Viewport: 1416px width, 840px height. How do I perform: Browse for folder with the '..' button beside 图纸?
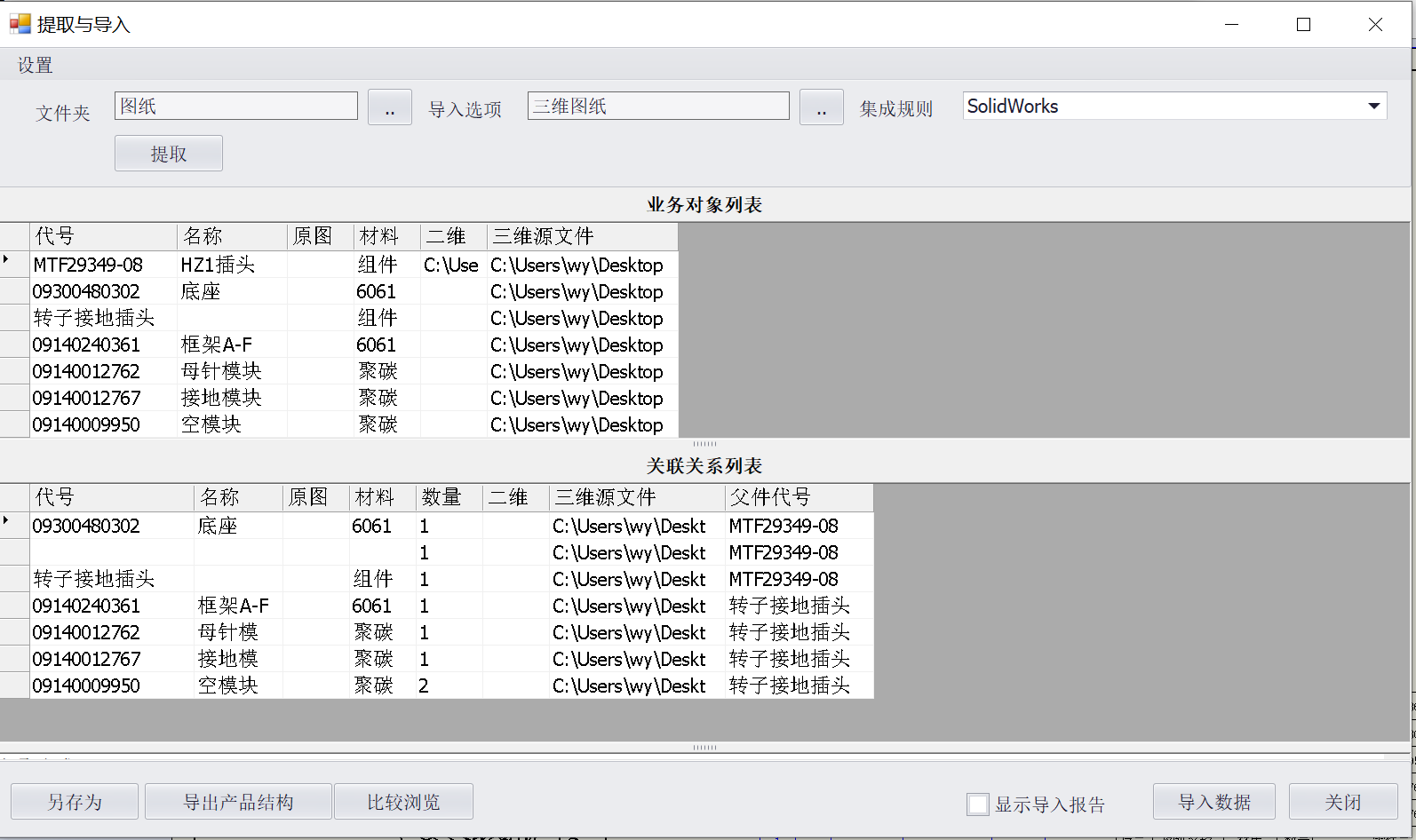tap(390, 107)
